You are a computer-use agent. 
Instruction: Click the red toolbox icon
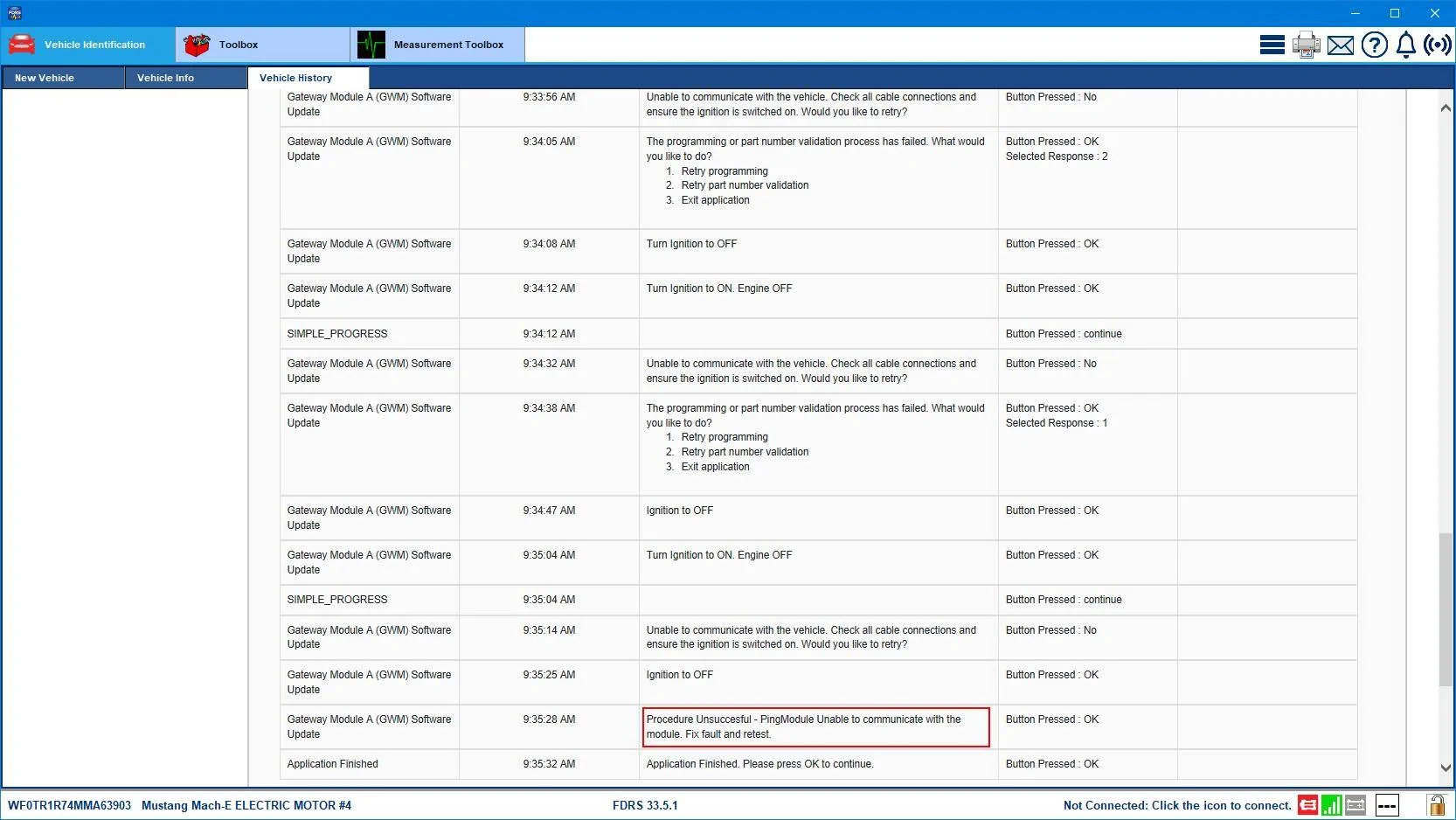coord(197,45)
